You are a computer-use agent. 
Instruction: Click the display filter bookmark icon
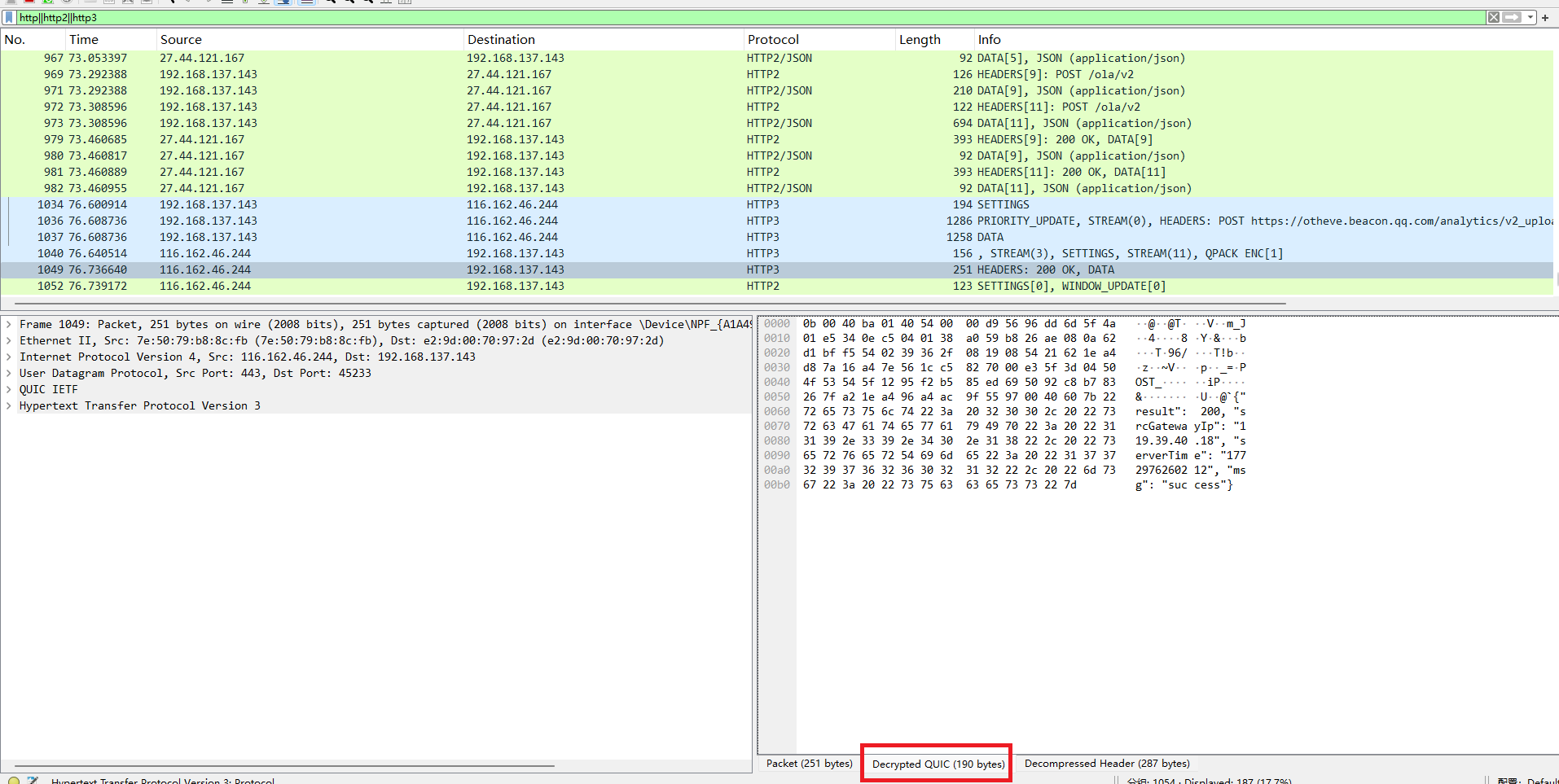(9, 17)
